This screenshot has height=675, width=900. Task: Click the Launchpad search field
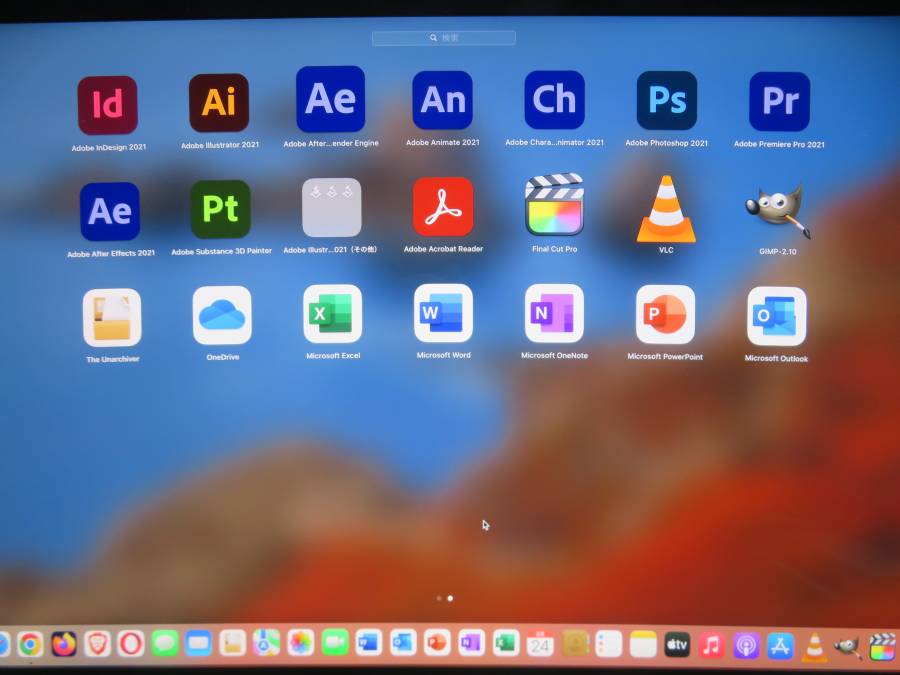(x=444, y=38)
